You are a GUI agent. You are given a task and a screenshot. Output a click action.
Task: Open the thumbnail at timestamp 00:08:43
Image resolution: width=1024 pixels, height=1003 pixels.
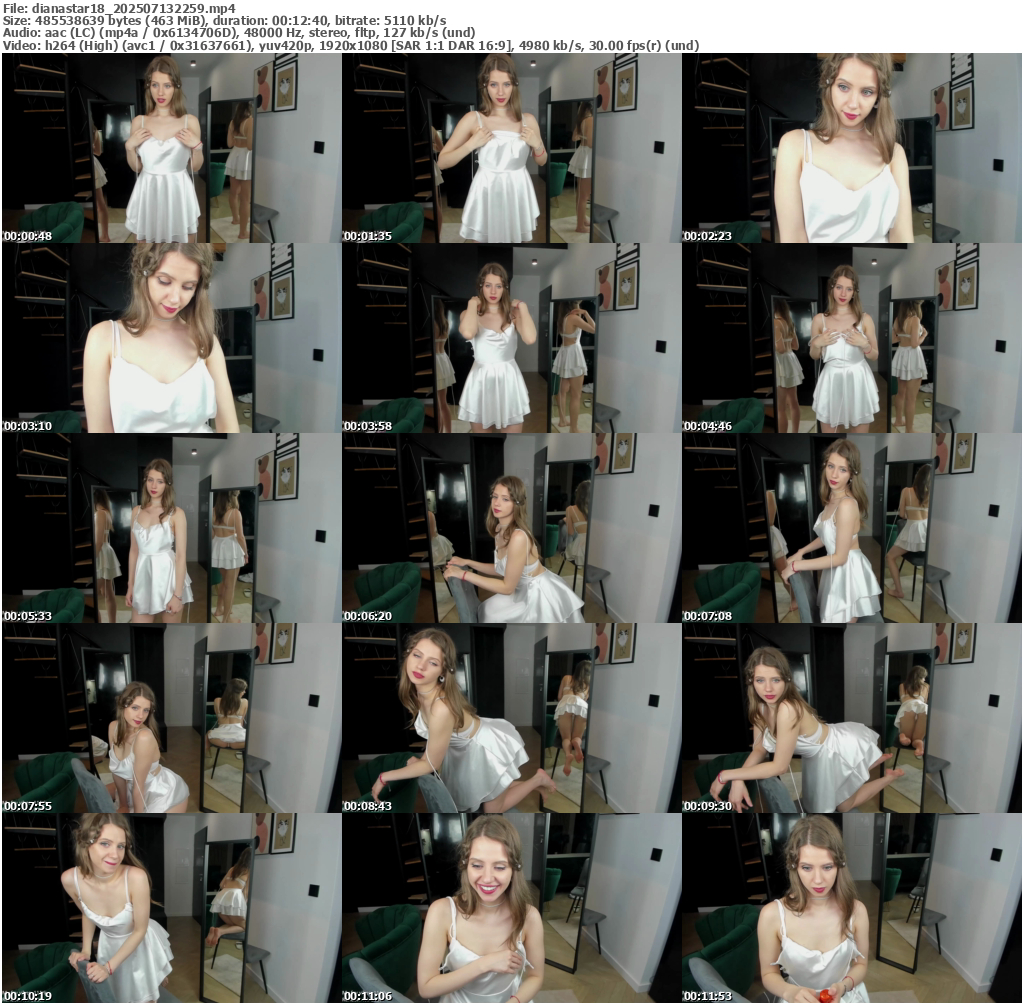[x=512, y=718]
